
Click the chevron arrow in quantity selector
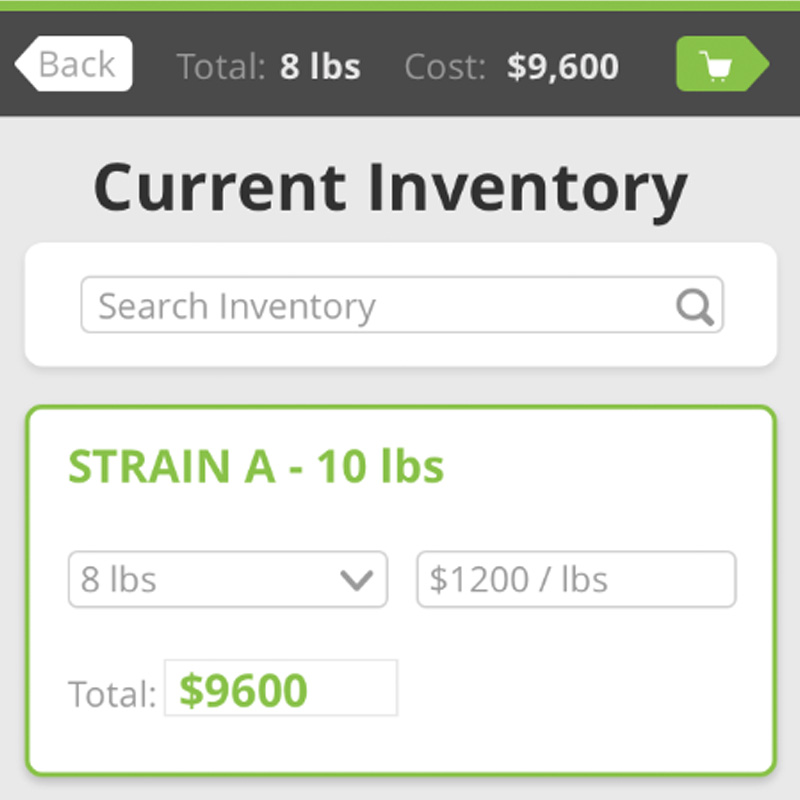coord(356,581)
